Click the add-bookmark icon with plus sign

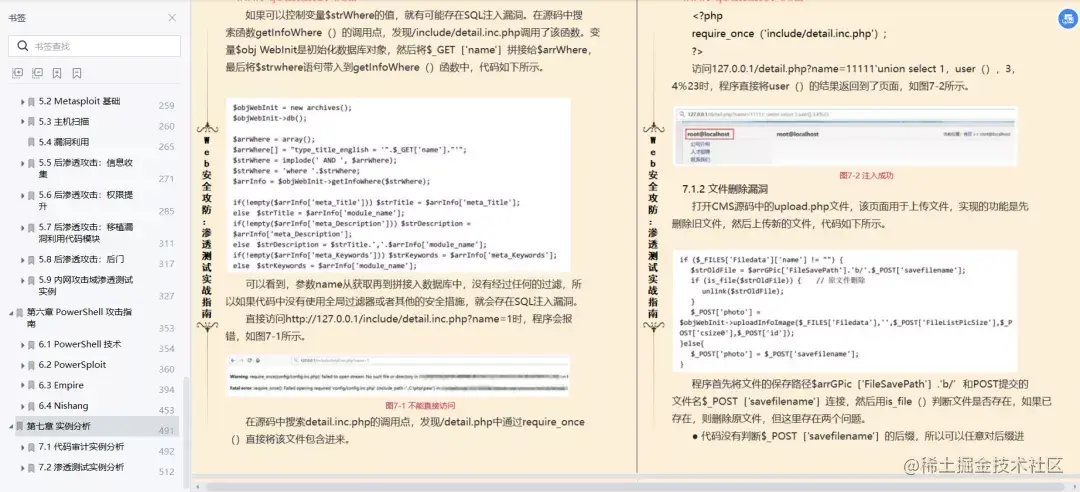(x=57, y=73)
